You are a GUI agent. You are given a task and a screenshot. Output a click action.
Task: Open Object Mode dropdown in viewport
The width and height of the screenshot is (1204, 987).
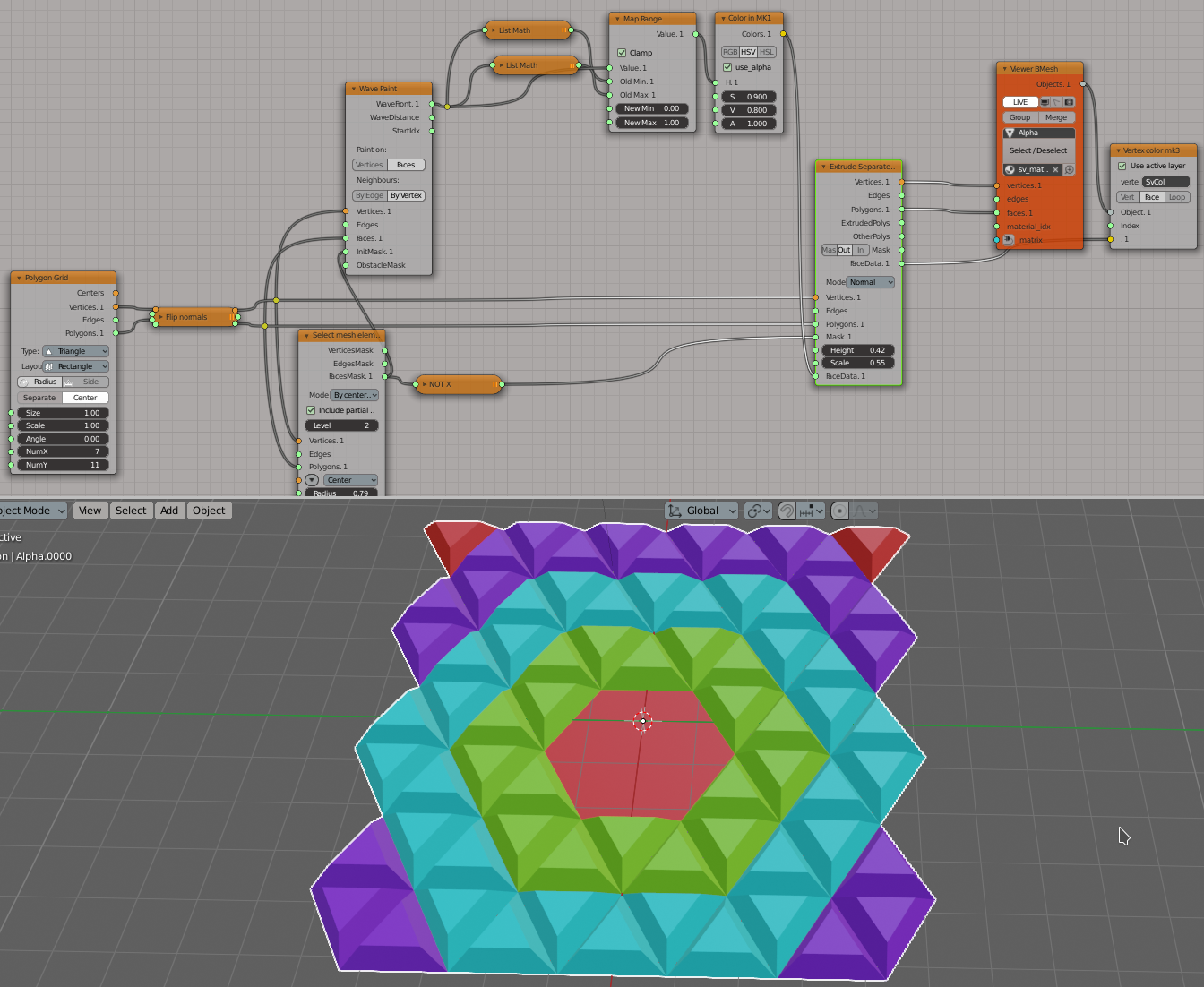point(32,511)
